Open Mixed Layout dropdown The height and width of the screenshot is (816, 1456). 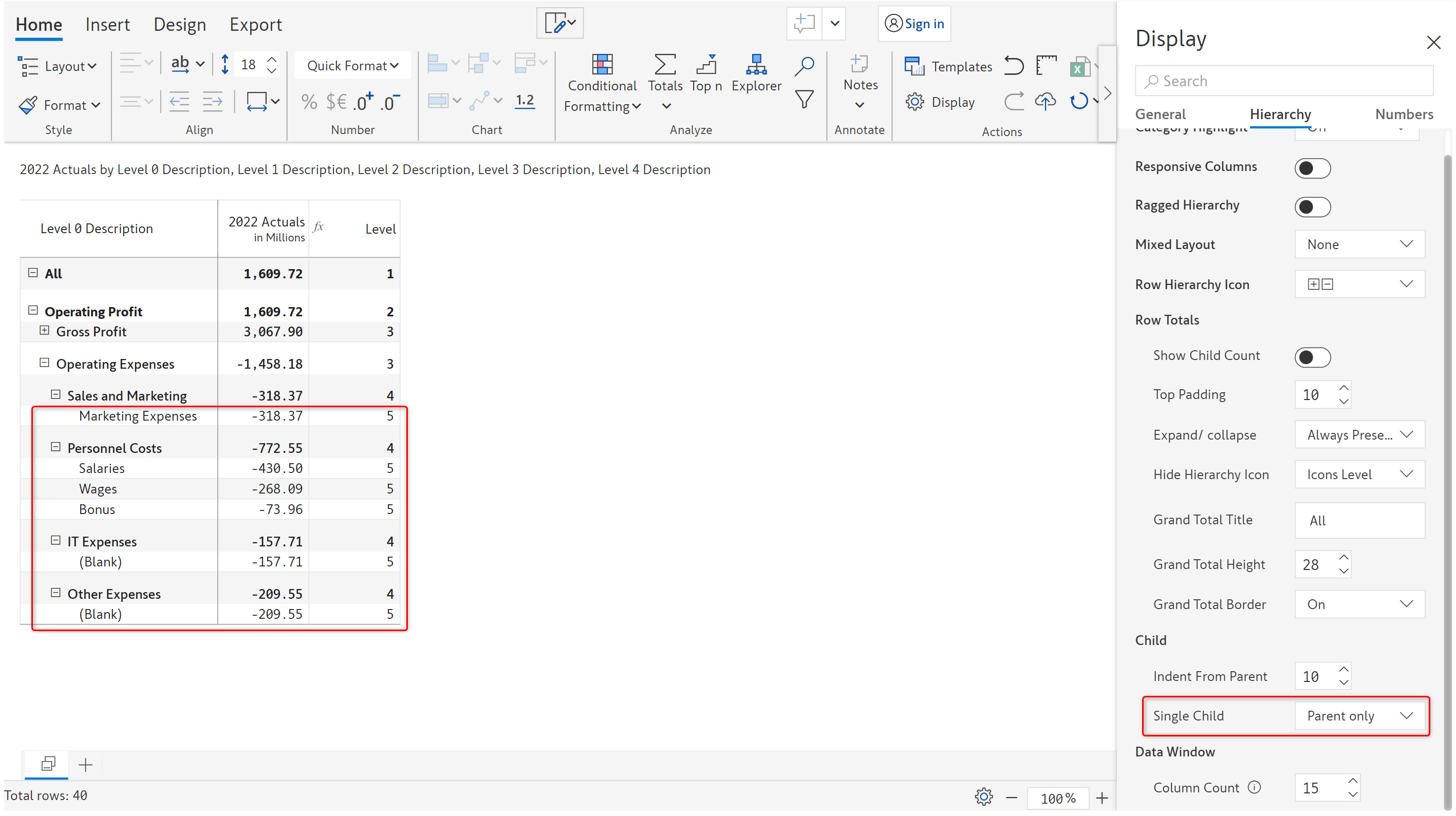point(1359,244)
